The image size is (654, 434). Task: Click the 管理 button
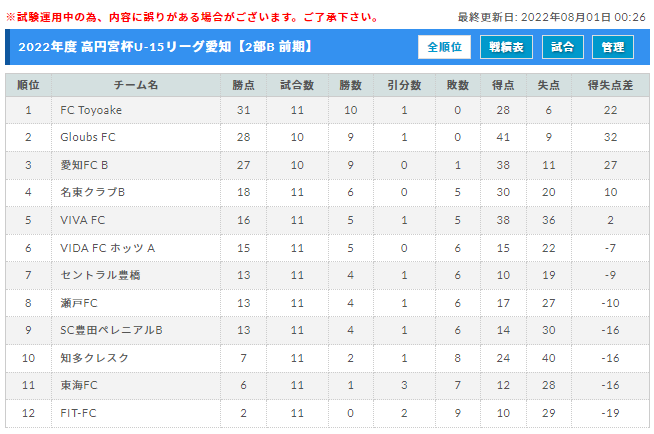point(613,47)
